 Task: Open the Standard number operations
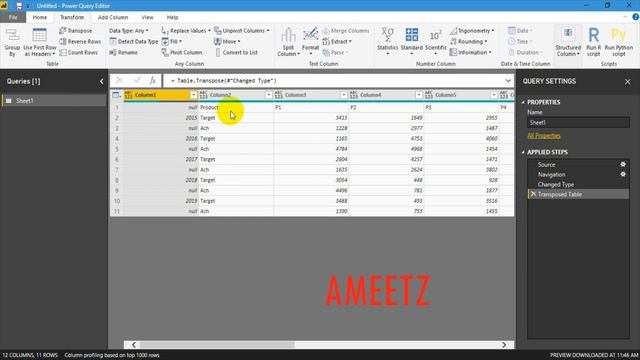pyautogui.click(x=411, y=42)
